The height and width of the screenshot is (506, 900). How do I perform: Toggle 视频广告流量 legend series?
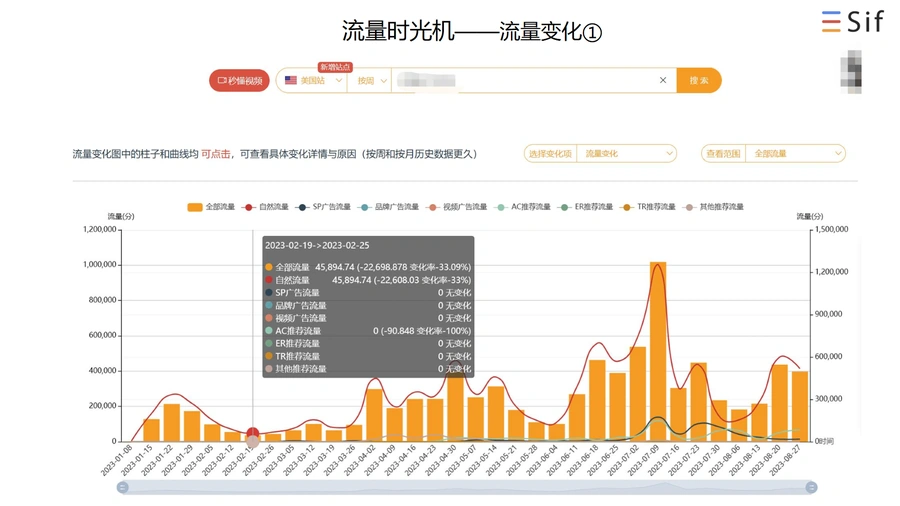(456, 207)
